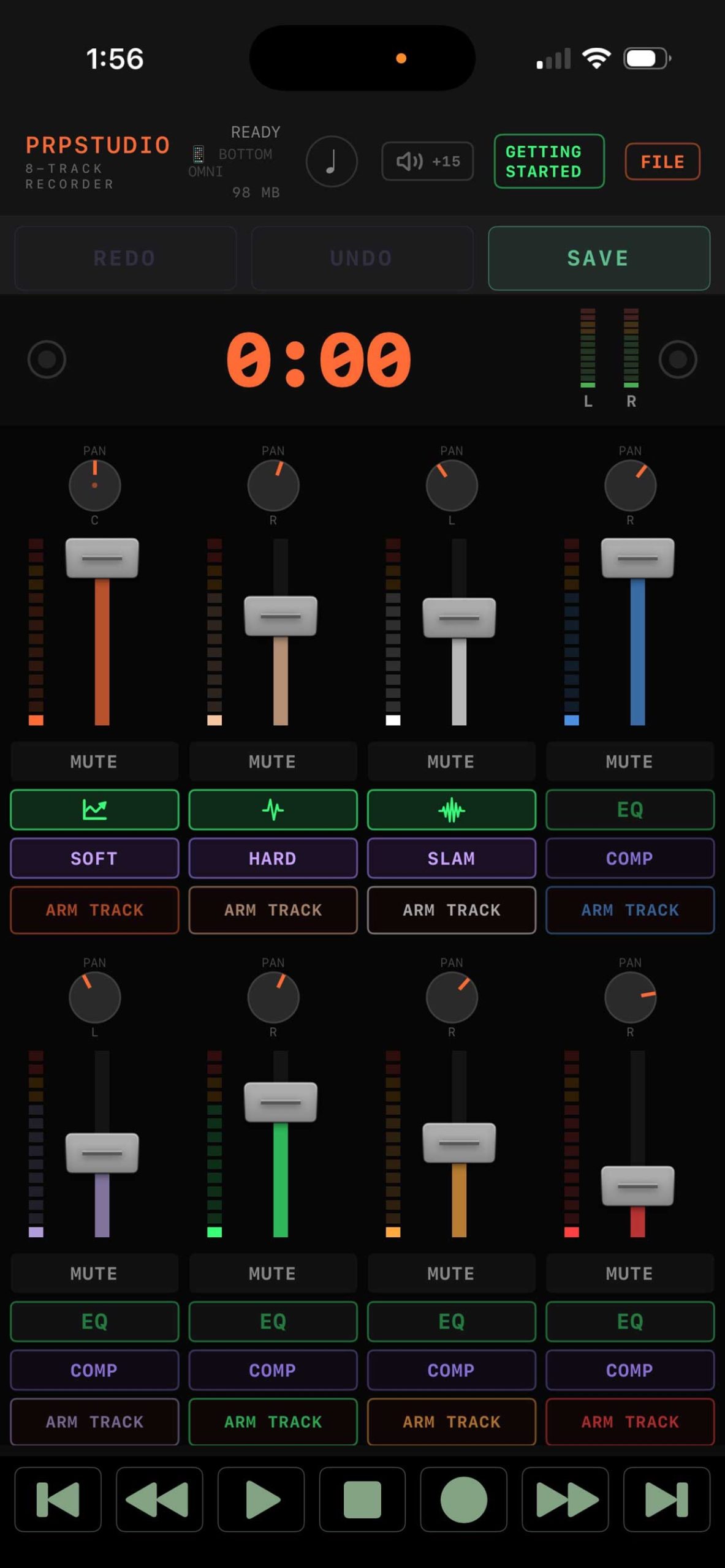The image size is (725, 1568).
Task: Stop playback with the square button
Action: pos(362,1499)
